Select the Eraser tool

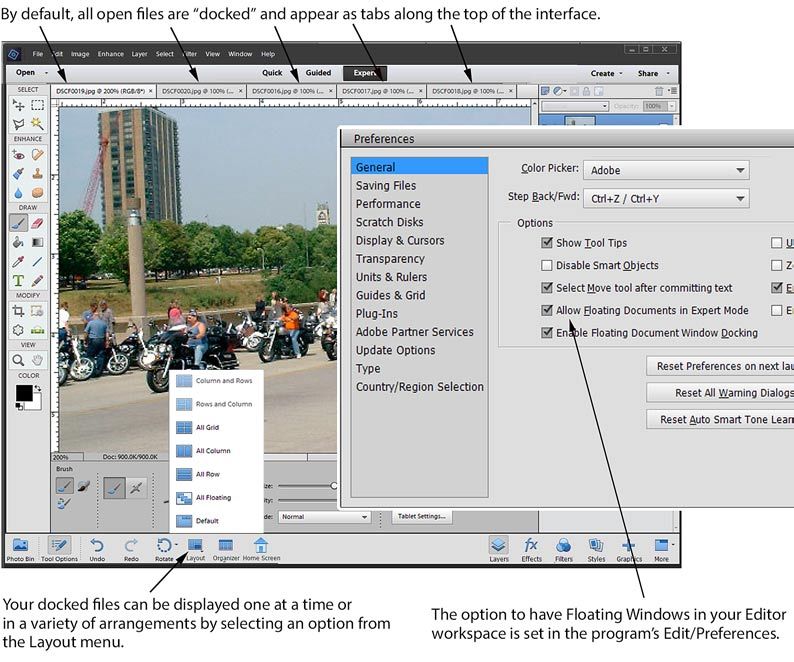[x=37, y=223]
